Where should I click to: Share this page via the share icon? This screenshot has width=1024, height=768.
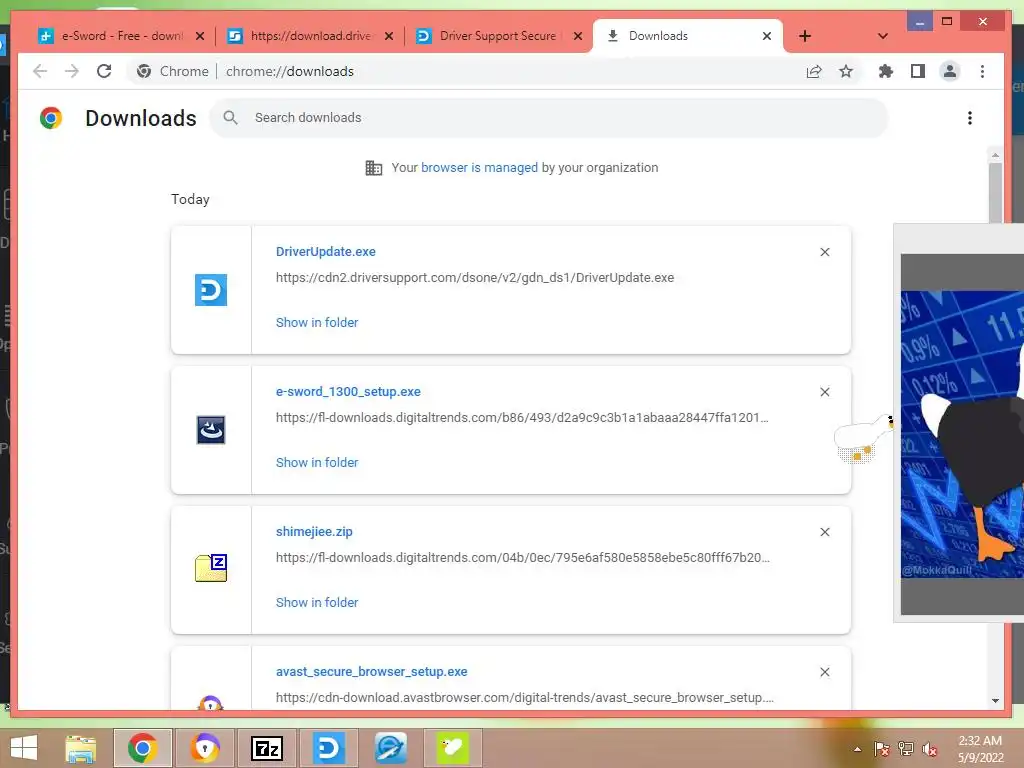pos(814,71)
